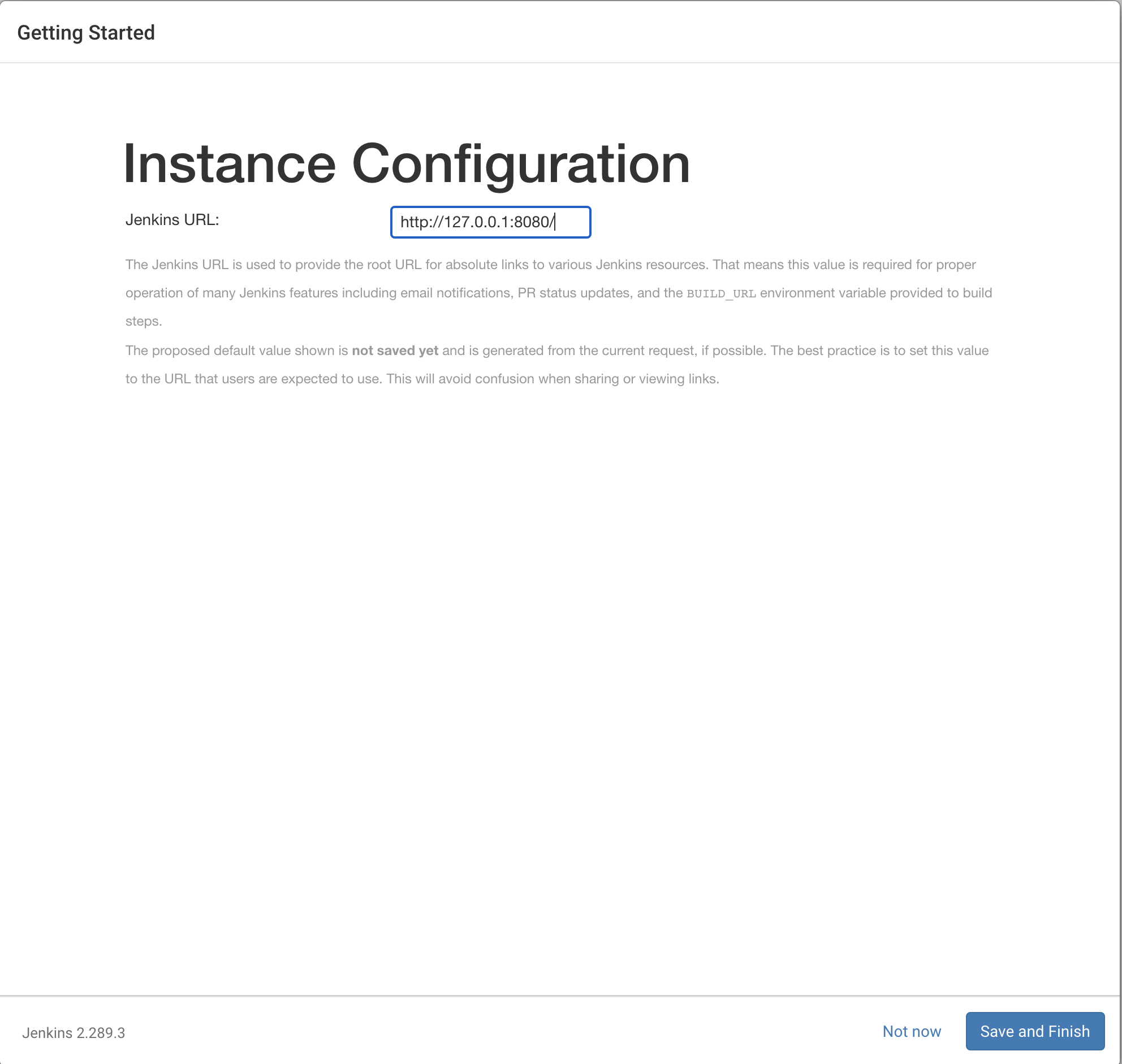The height and width of the screenshot is (1064, 1122).
Task: Choose the Not now link
Action: [911, 1031]
